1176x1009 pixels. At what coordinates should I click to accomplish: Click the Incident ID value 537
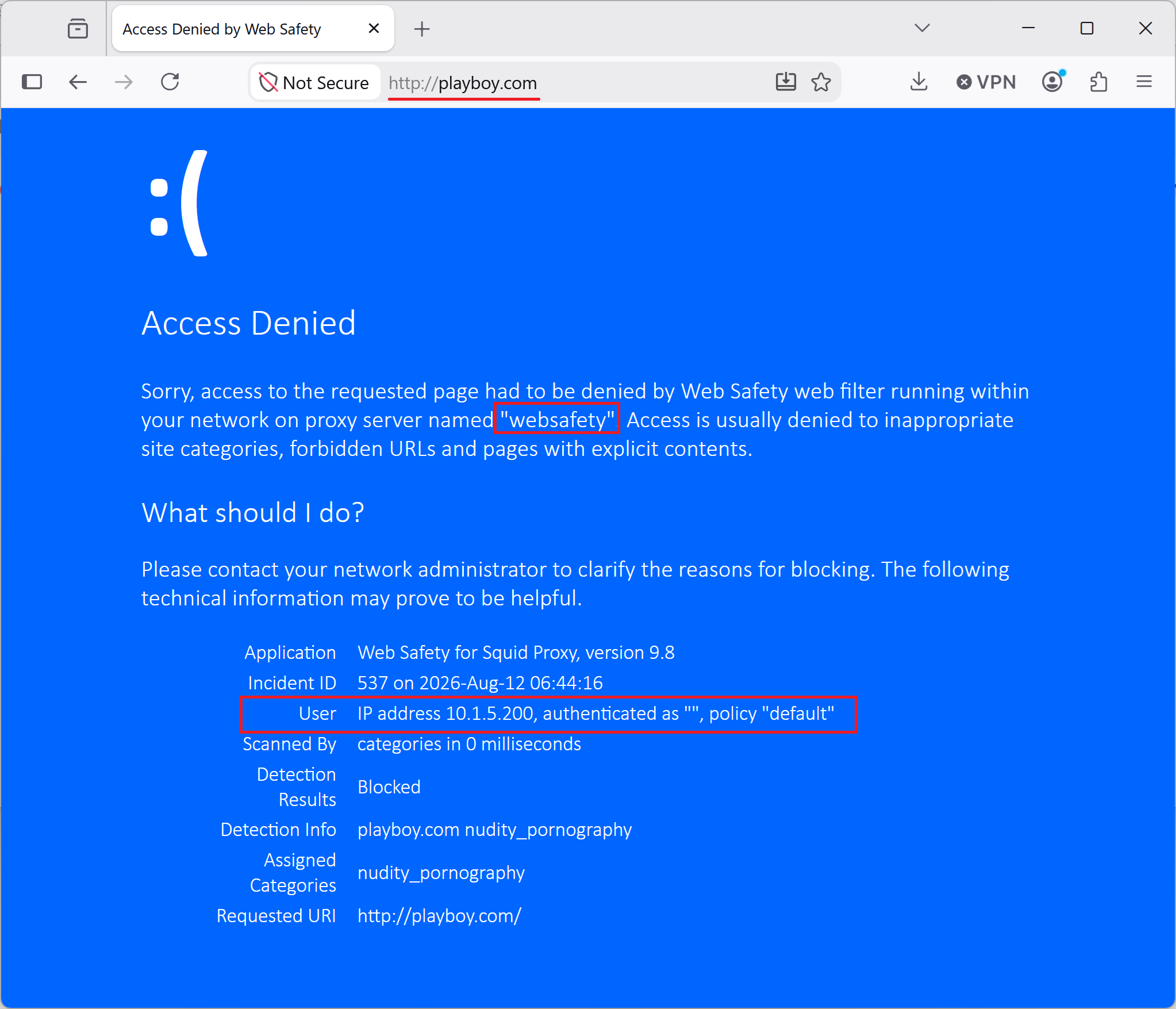(x=480, y=683)
